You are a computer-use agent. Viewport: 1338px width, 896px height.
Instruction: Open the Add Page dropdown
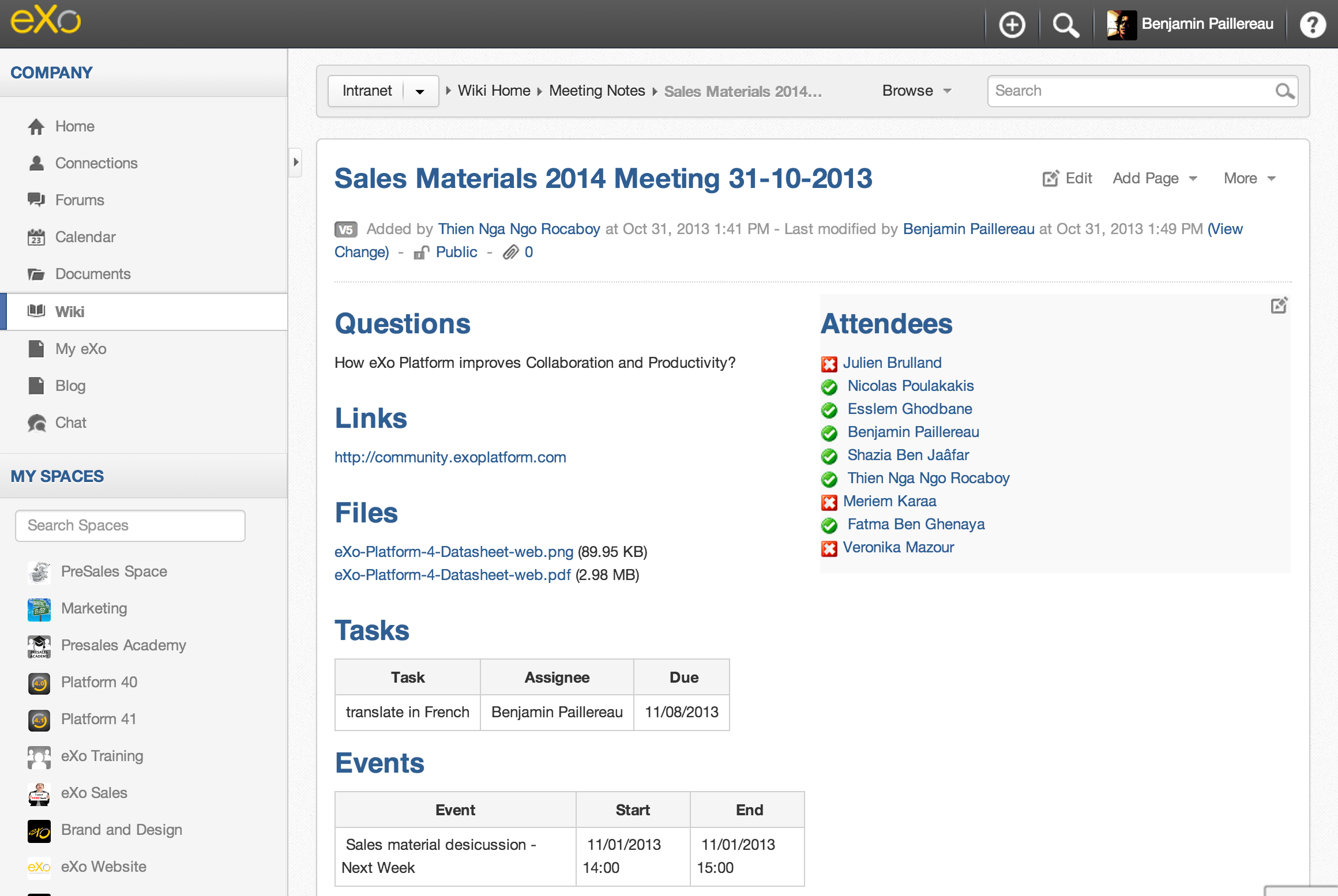click(x=1155, y=179)
